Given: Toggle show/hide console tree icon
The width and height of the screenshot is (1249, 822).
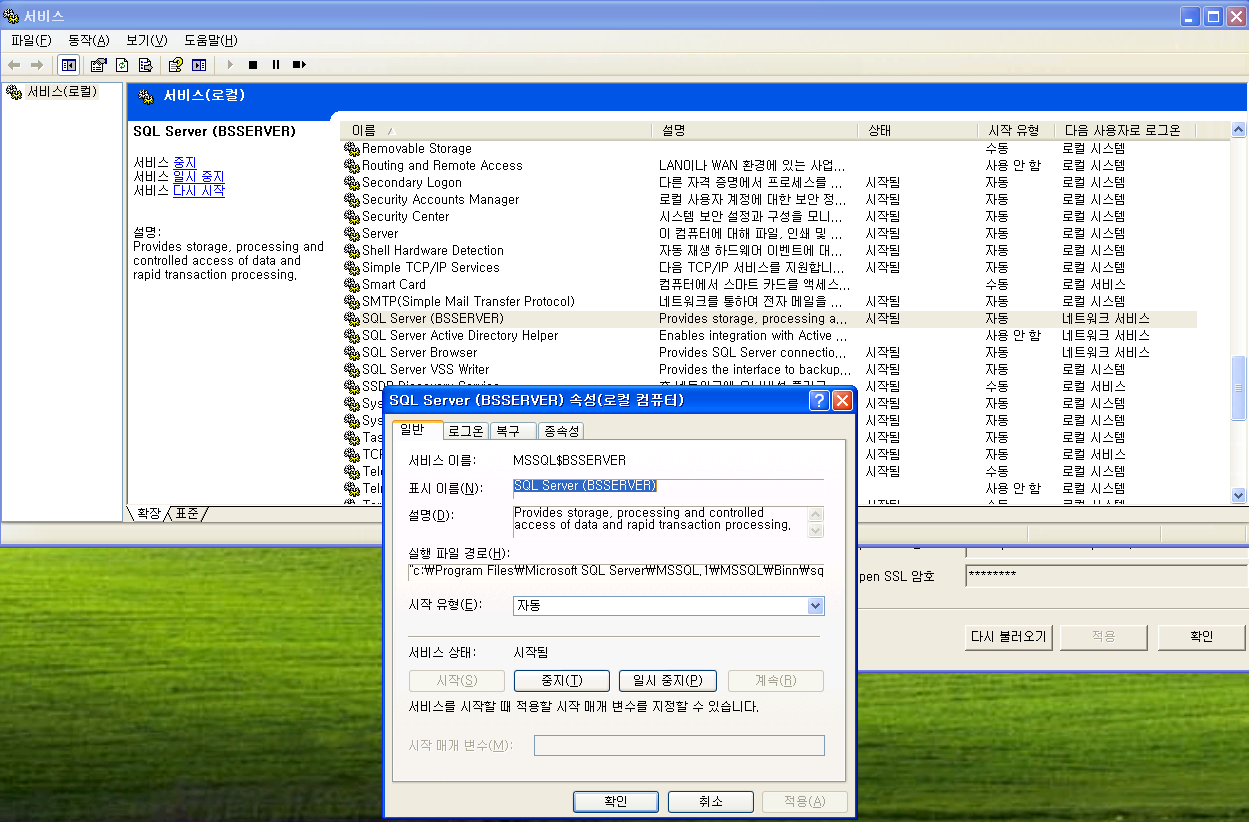Looking at the screenshot, I should (69, 65).
